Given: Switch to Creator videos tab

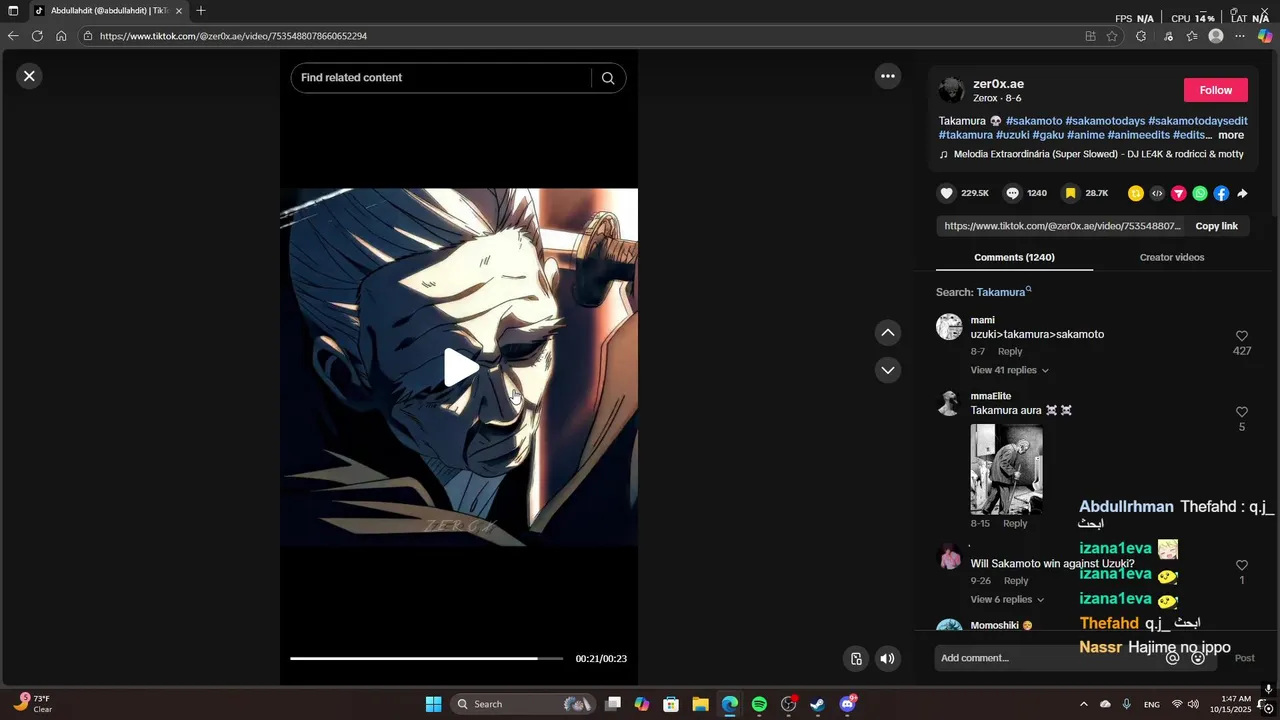Looking at the screenshot, I should pyautogui.click(x=1172, y=257).
